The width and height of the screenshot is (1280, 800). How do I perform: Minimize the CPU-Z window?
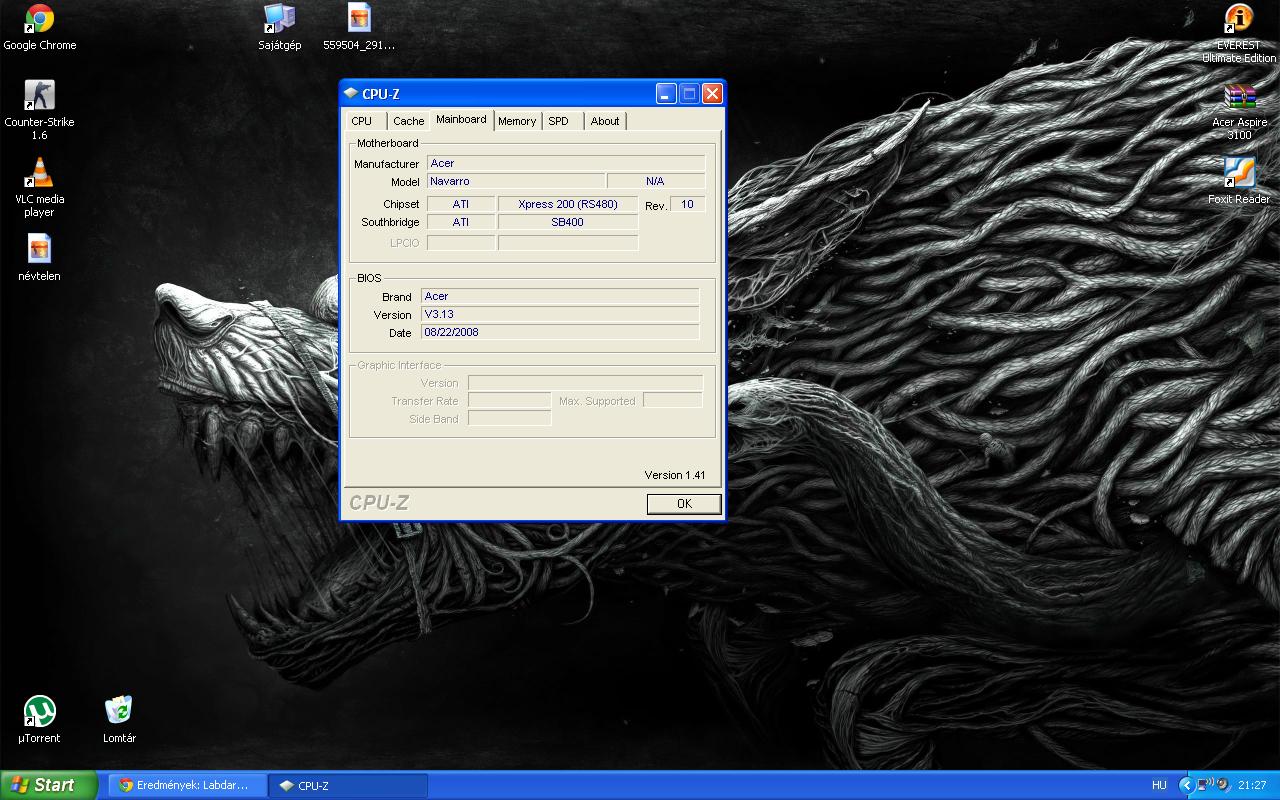666,93
